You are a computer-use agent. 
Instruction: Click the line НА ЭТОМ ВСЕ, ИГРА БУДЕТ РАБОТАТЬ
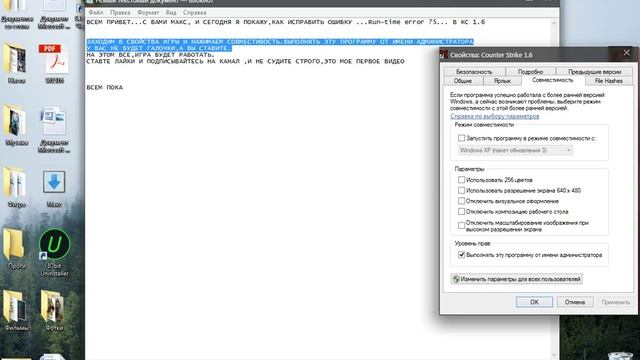(150, 55)
